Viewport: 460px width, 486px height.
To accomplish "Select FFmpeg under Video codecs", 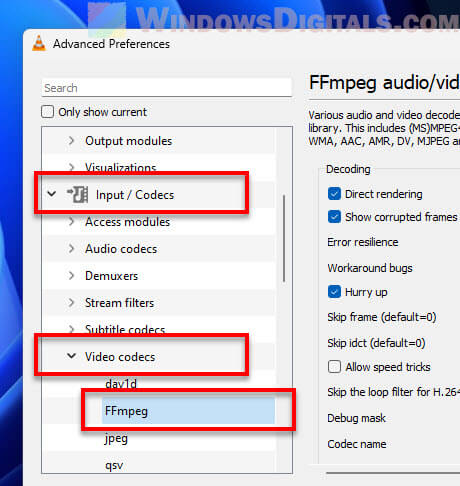I will point(126,411).
